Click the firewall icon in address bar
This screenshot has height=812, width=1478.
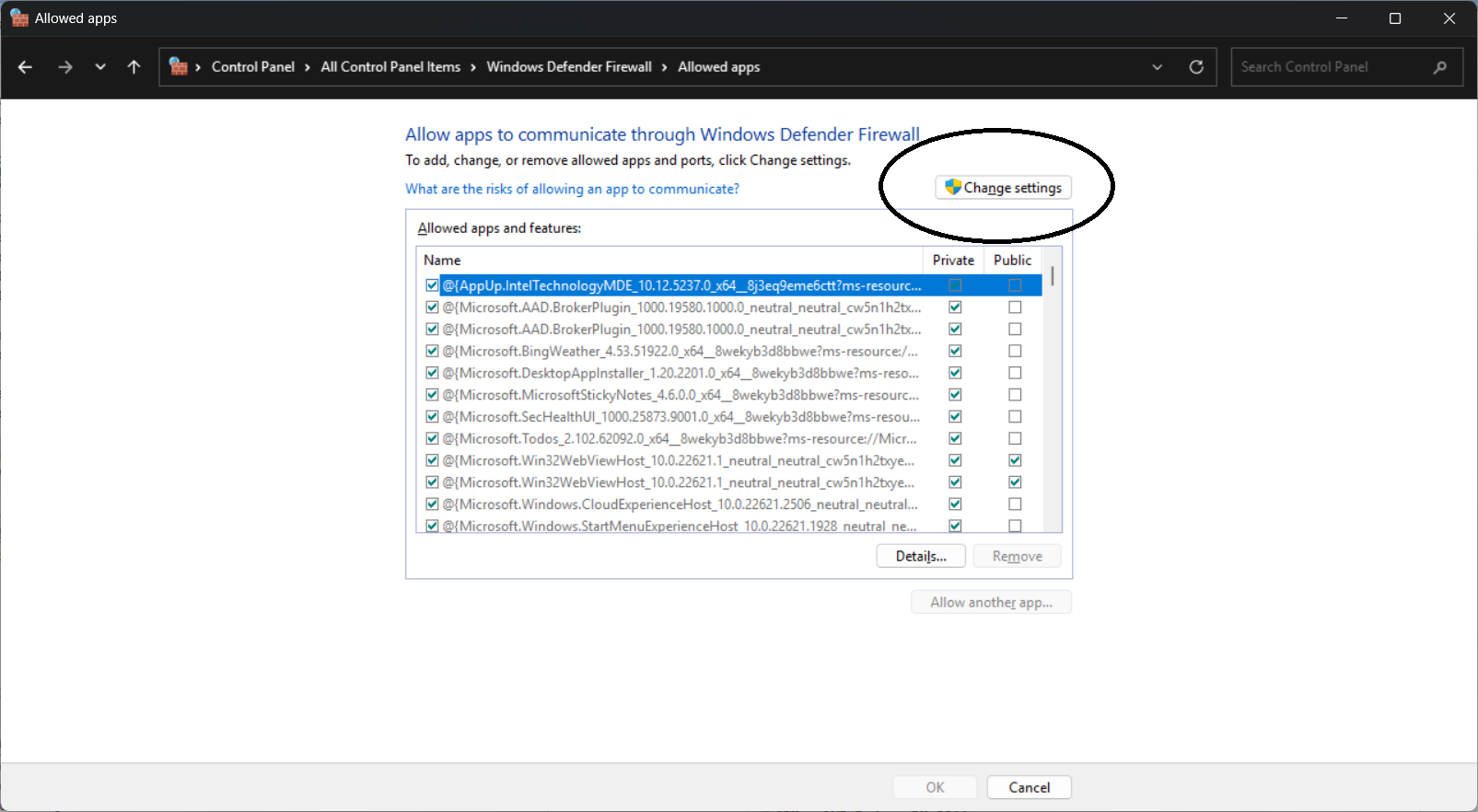(x=179, y=66)
